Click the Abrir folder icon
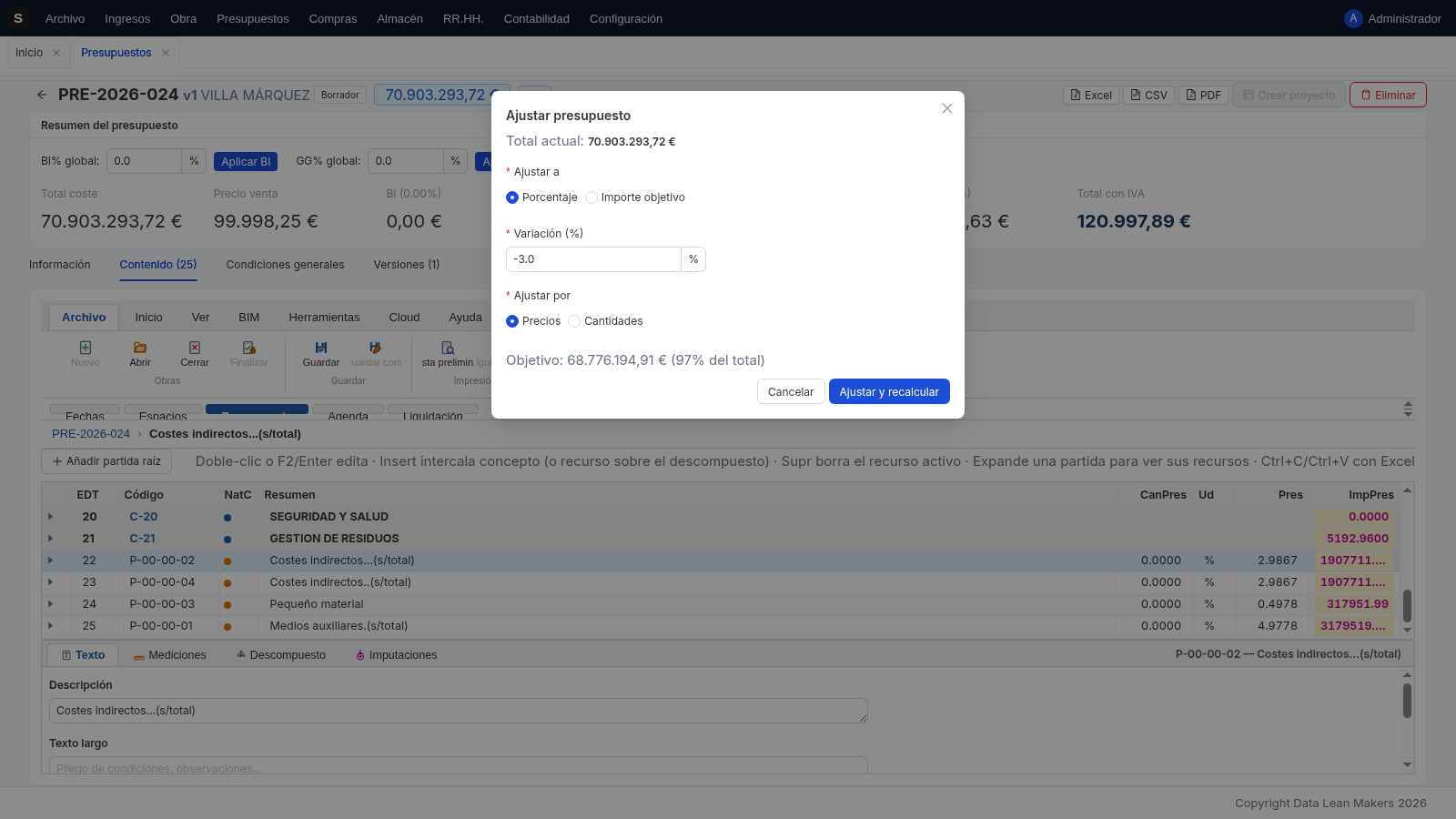Image resolution: width=1456 pixels, height=819 pixels. pyautogui.click(x=140, y=348)
